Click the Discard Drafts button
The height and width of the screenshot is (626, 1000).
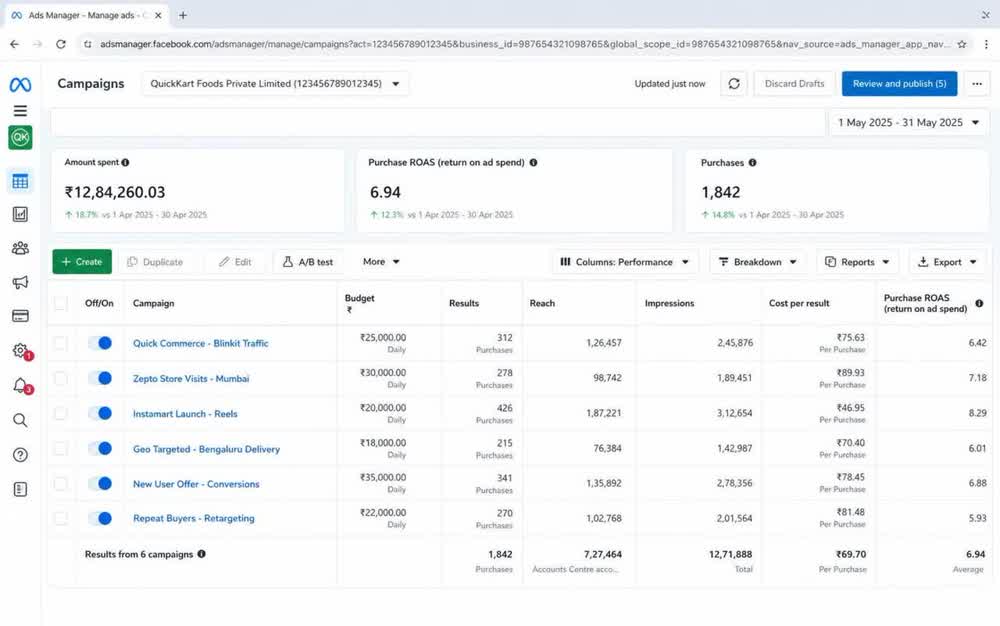pos(794,84)
